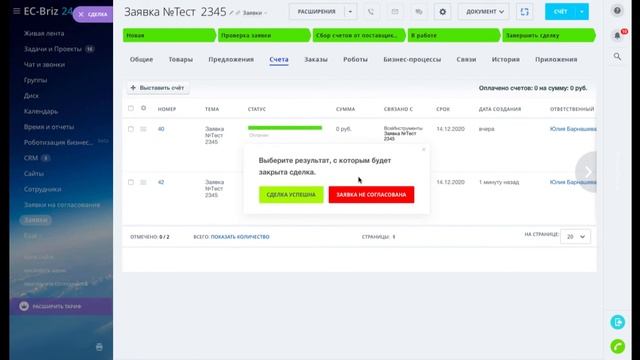Click the expand fullscreen icon button
This screenshot has width=640, height=360.
(x=524, y=12)
